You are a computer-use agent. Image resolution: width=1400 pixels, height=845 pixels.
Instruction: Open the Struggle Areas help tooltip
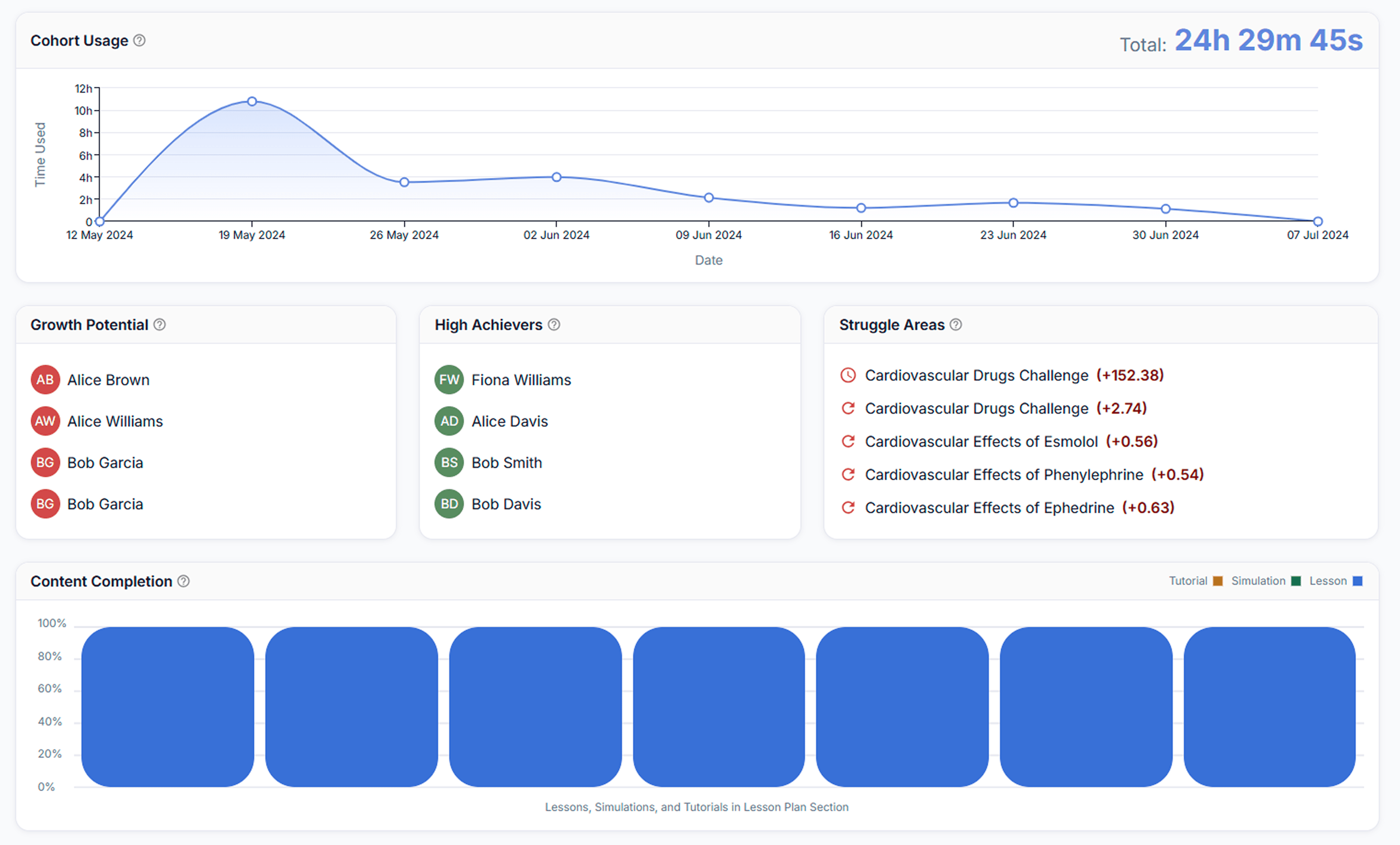click(956, 325)
